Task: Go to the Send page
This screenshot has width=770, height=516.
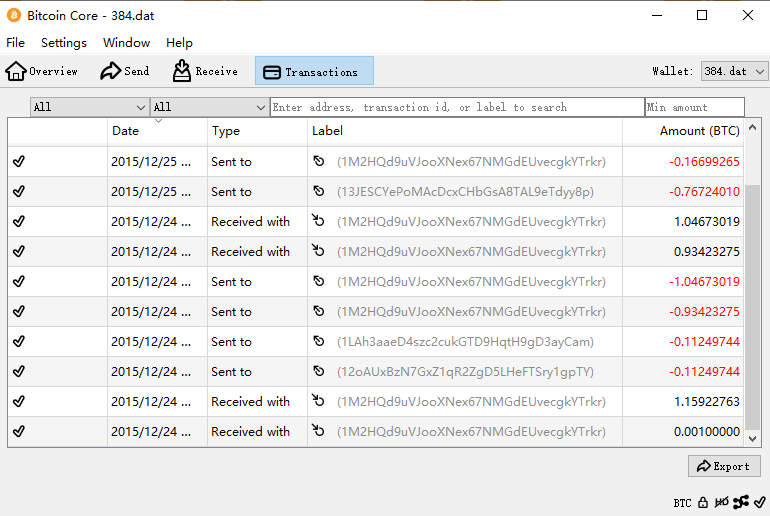Action: pyautogui.click(x=125, y=71)
